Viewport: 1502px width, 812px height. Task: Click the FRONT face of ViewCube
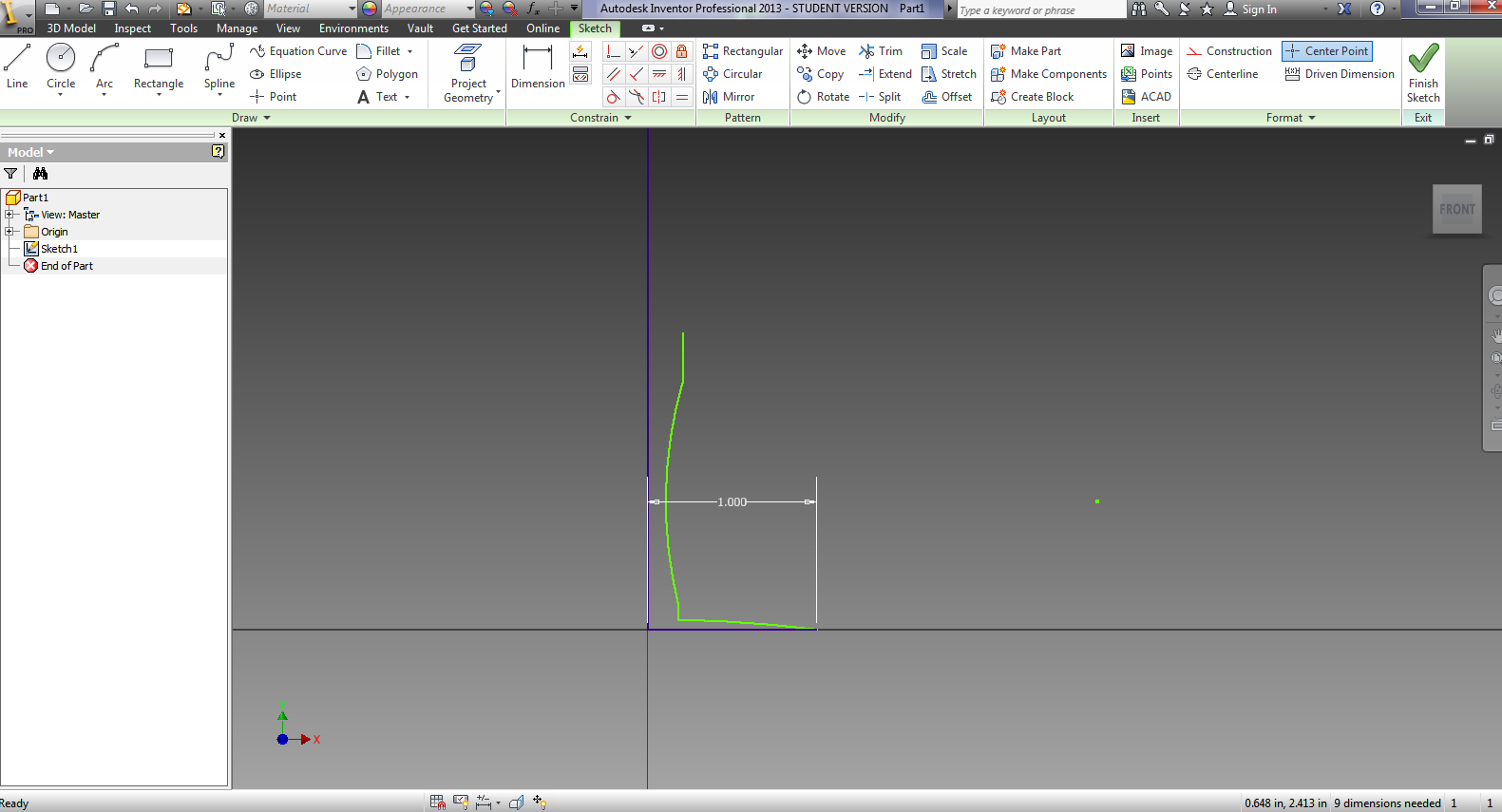[x=1457, y=209]
